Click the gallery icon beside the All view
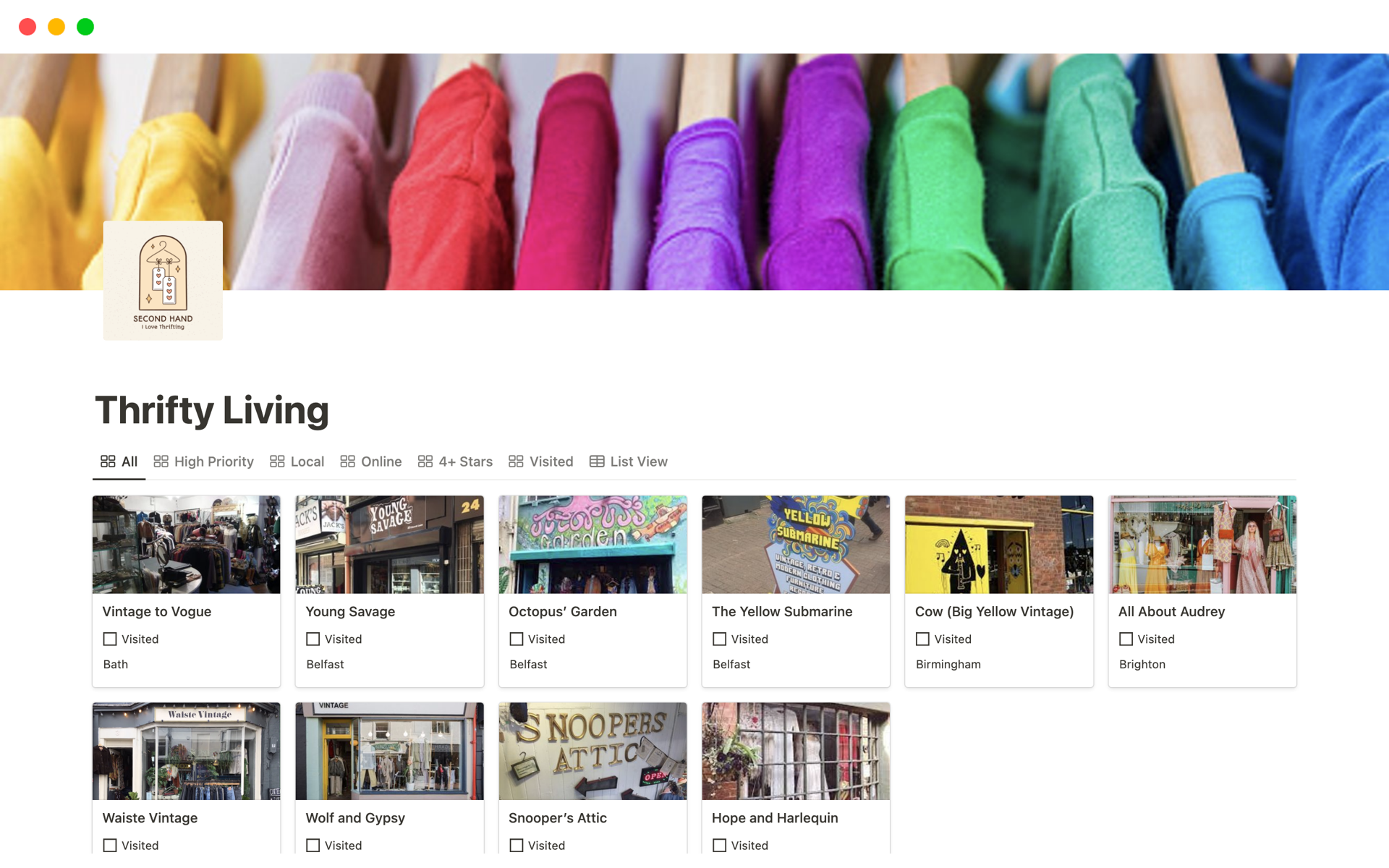The width and height of the screenshot is (1389, 868). [108, 461]
